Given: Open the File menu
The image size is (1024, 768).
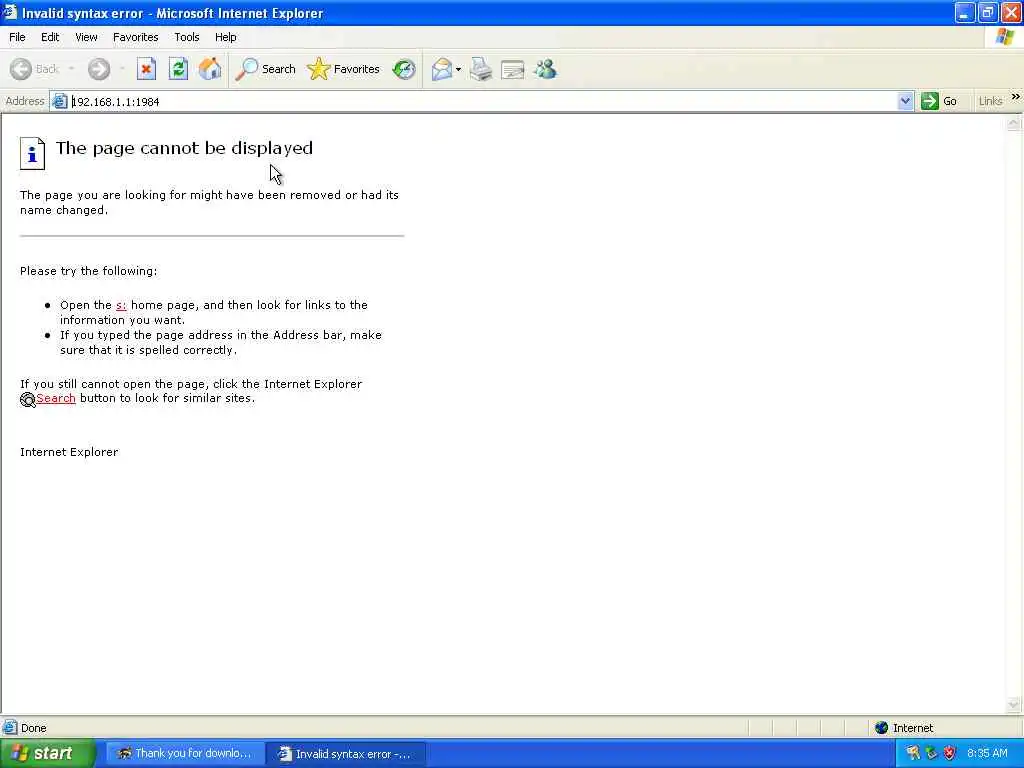Looking at the screenshot, I should click(18, 37).
